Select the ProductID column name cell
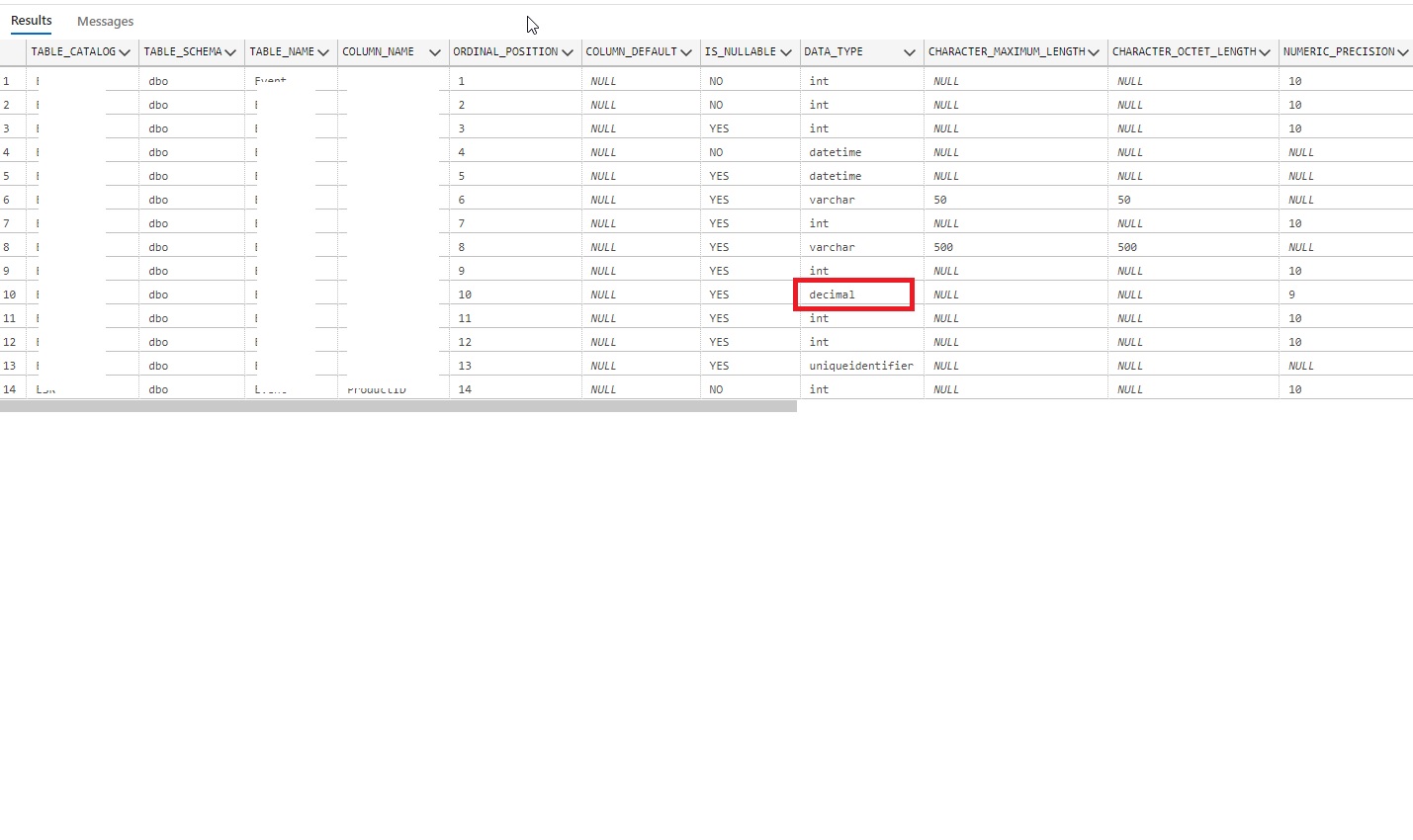Image resolution: width=1413 pixels, height=840 pixels. [x=376, y=388]
